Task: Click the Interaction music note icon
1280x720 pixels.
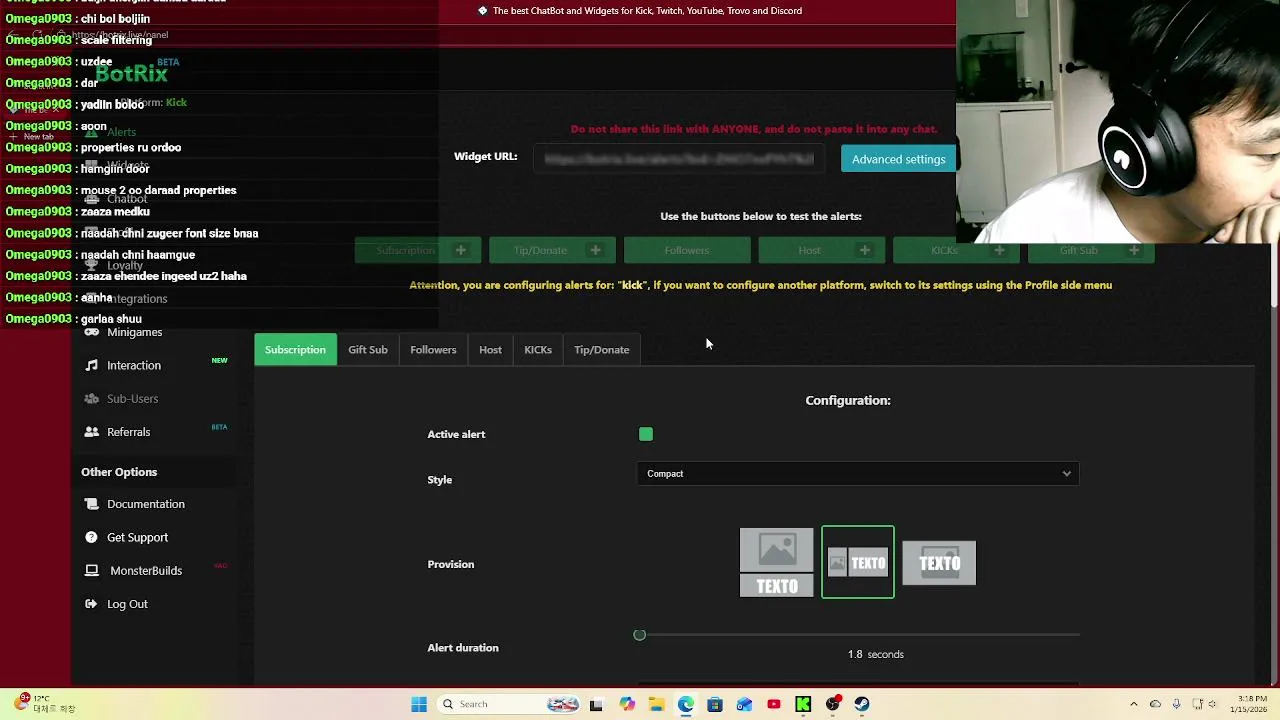Action: click(x=92, y=365)
